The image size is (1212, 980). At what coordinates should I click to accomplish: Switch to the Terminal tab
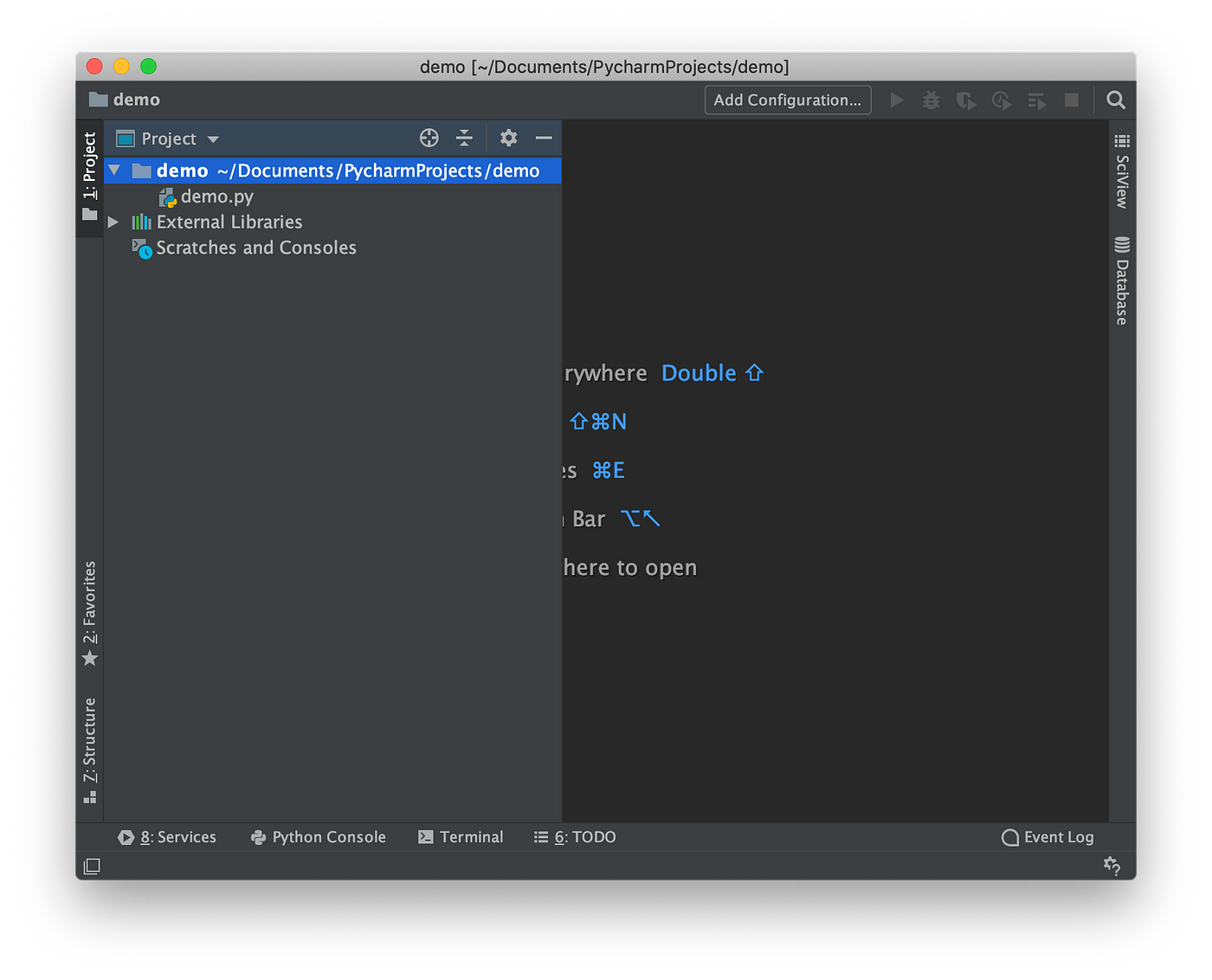point(461,837)
